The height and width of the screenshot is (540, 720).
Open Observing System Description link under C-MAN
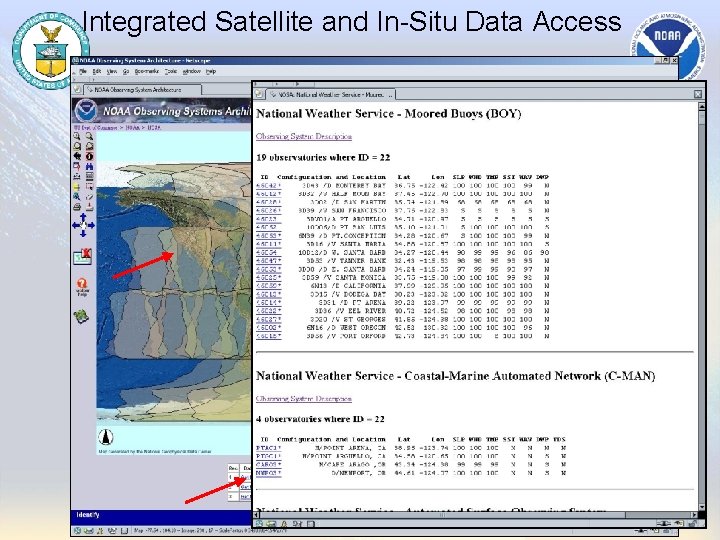304,399
